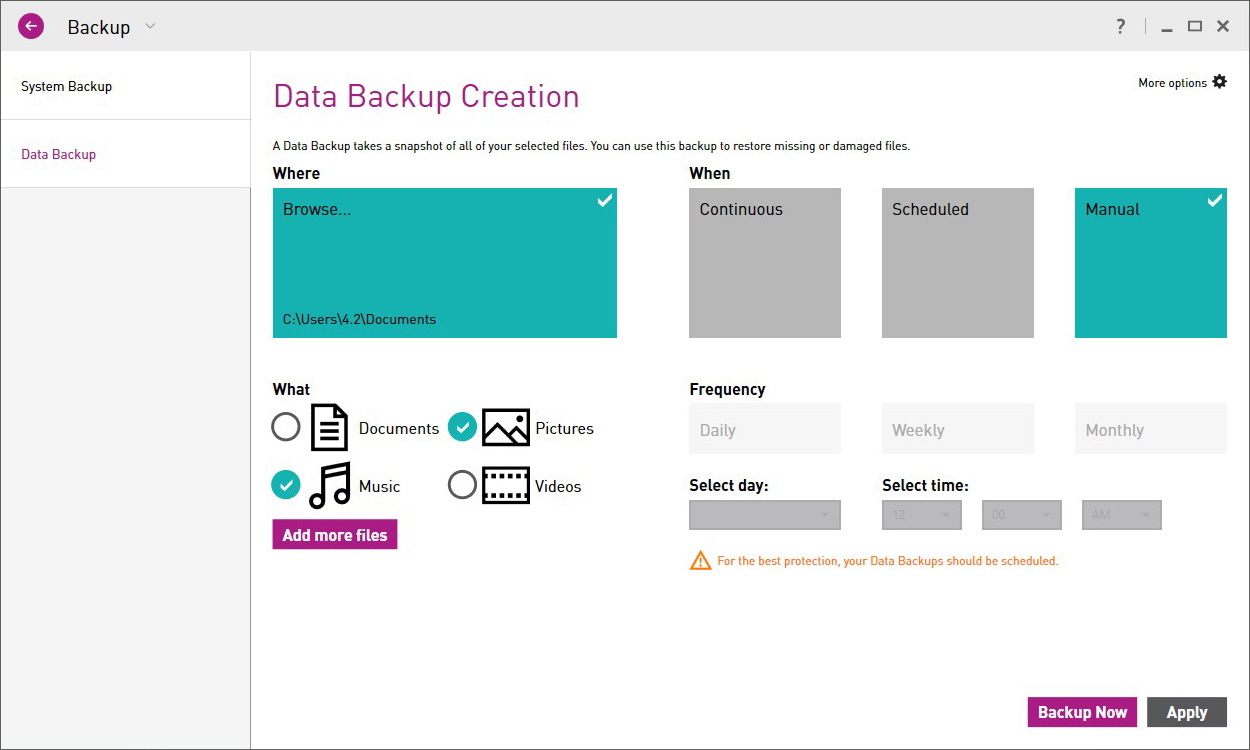Switch to Data Backup tab
This screenshot has height=750, width=1250.
coord(125,154)
